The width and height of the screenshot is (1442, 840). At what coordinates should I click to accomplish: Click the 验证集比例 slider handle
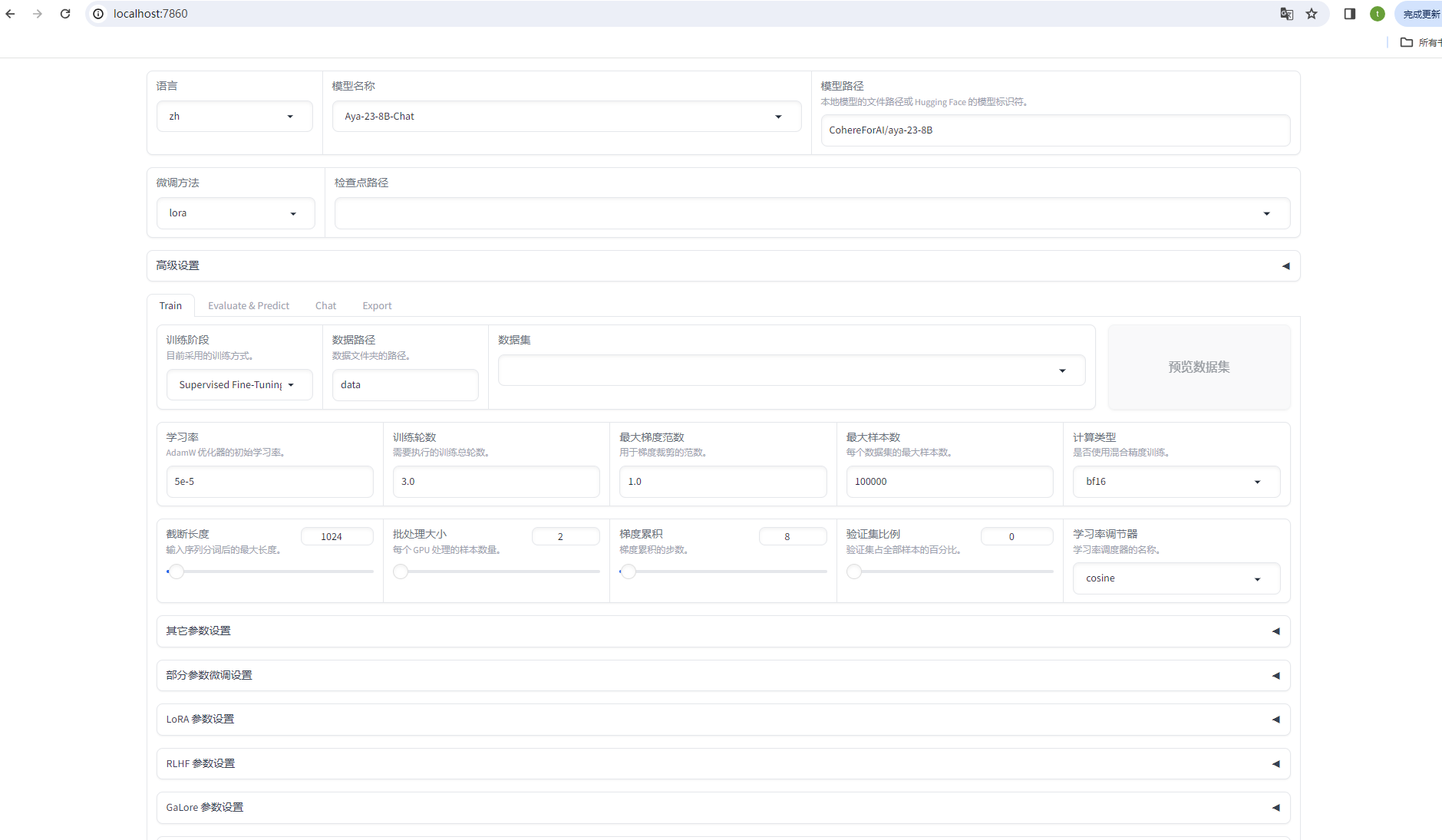point(854,572)
